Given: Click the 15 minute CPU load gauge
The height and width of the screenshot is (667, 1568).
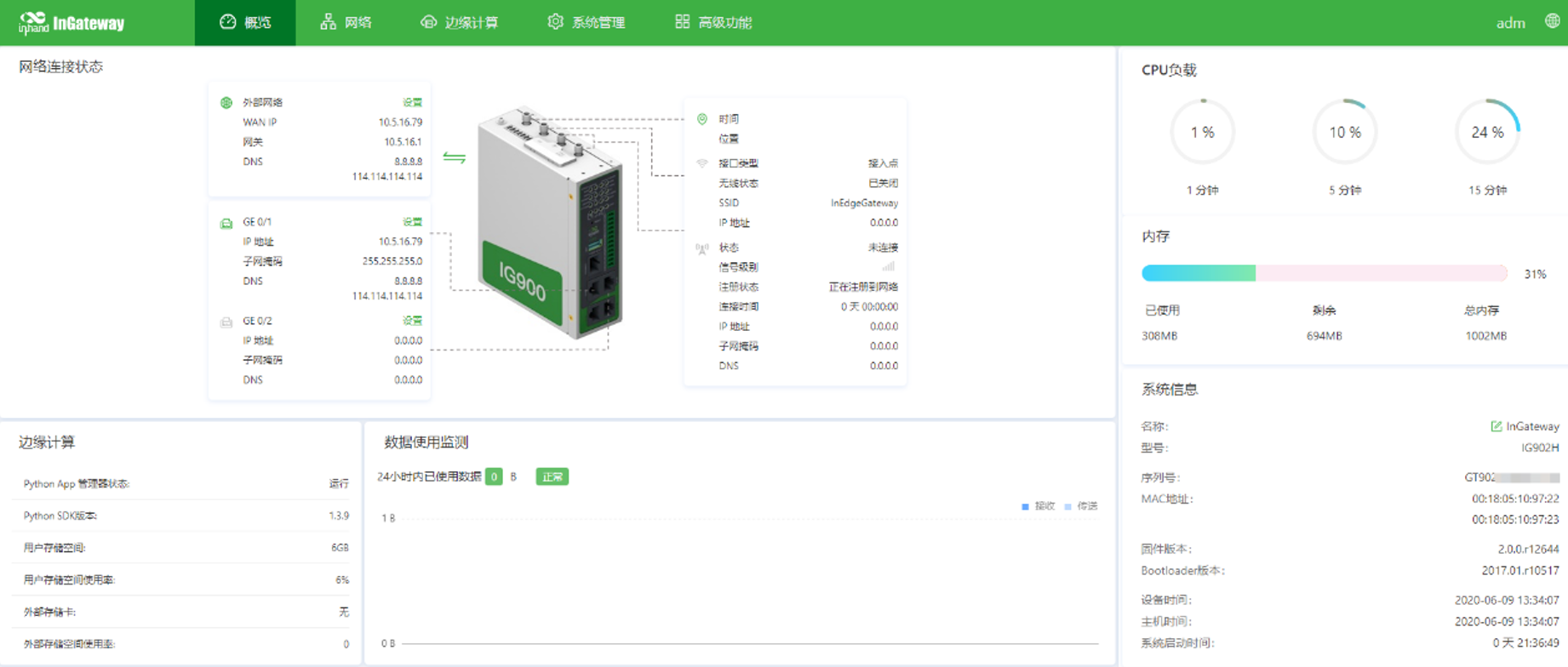Looking at the screenshot, I should (1487, 131).
